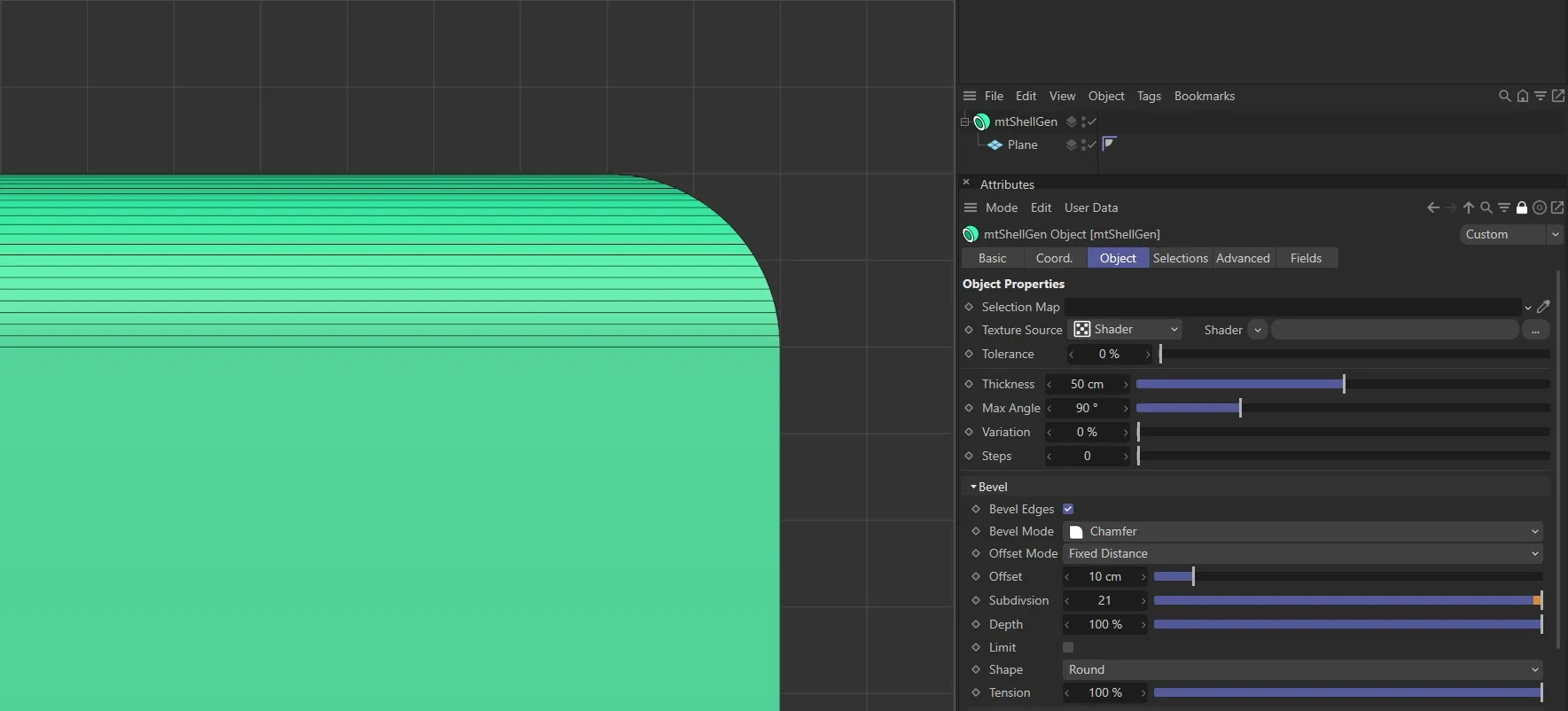Click the Subdivision slider
This screenshot has height=711, width=1568.
pos(1348,600)
